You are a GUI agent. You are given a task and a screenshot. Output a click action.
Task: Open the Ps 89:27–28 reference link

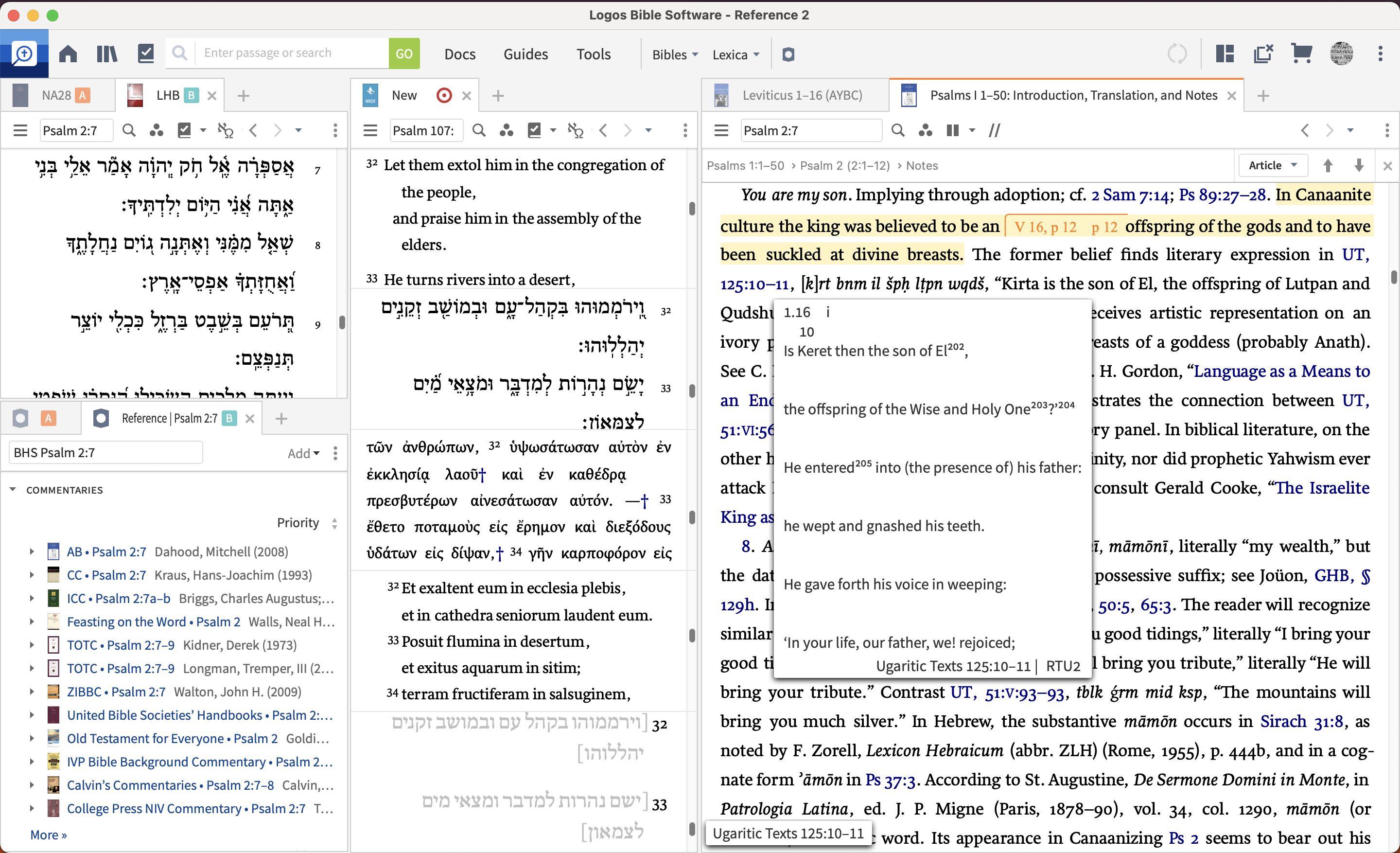tap(1222, 195)
